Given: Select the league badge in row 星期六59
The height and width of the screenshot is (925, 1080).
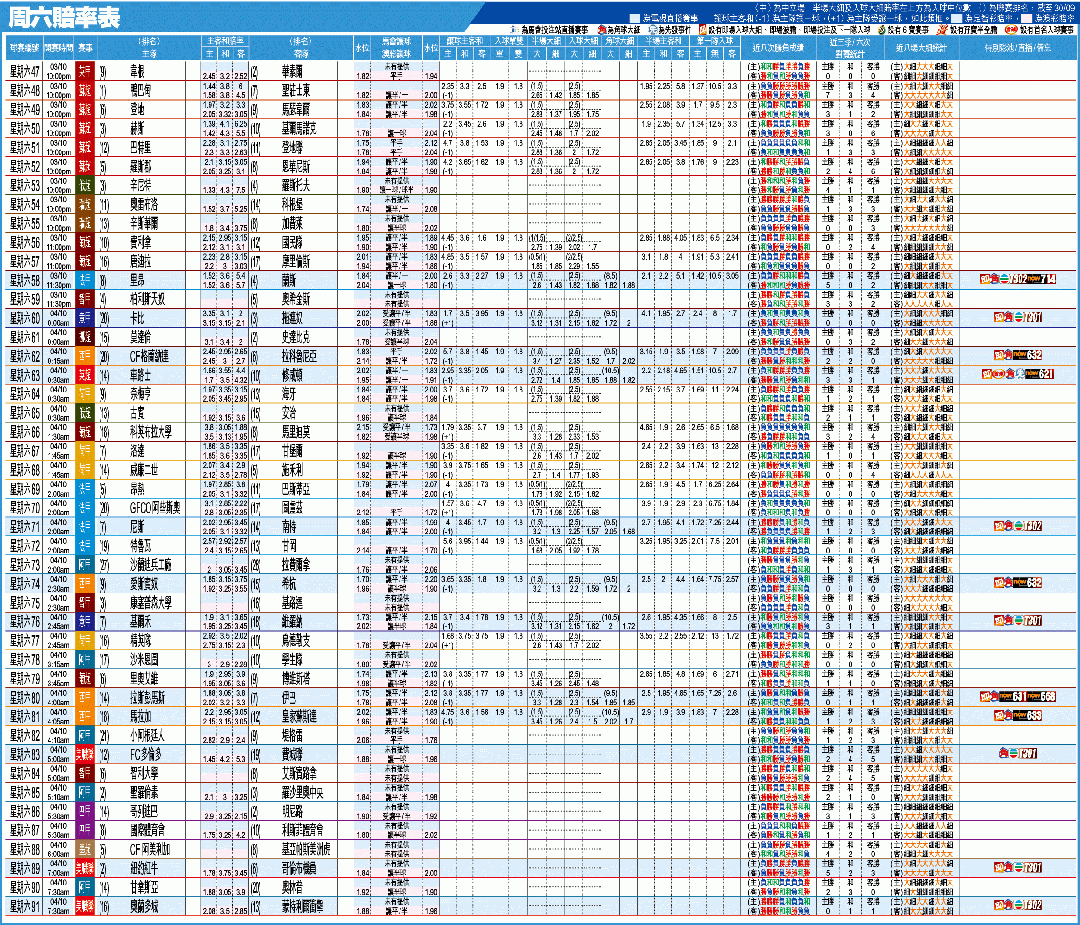Looking at the screenshot, I should point(85,299).
